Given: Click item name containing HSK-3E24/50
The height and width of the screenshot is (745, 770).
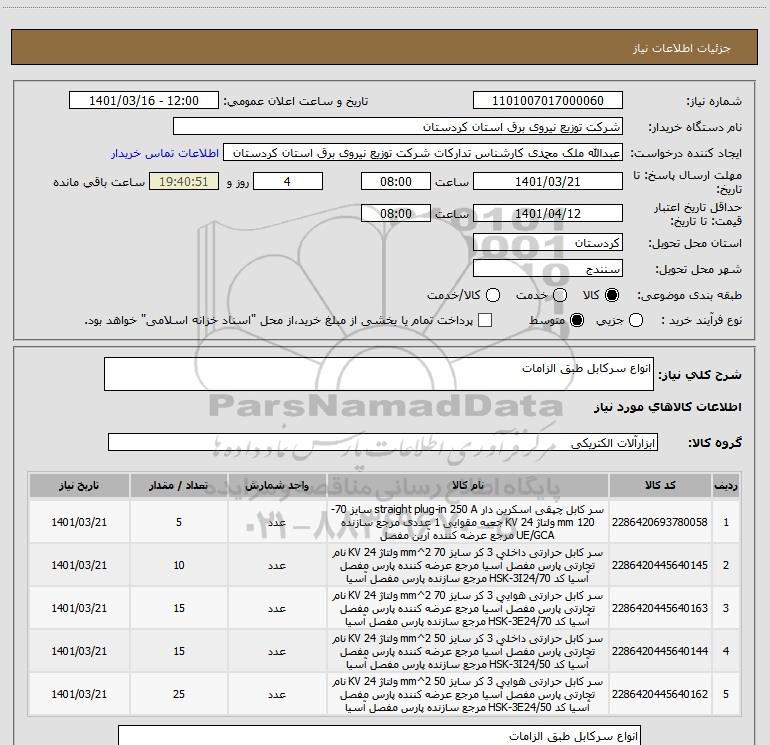Looking at the screenshot, I should (468, 694).
